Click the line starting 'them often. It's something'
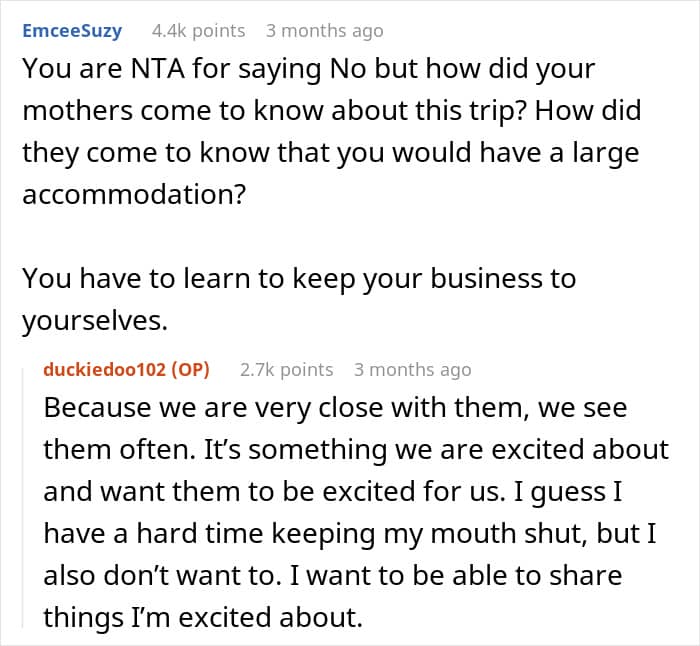 pyautogui.click(x=356, y=450)
